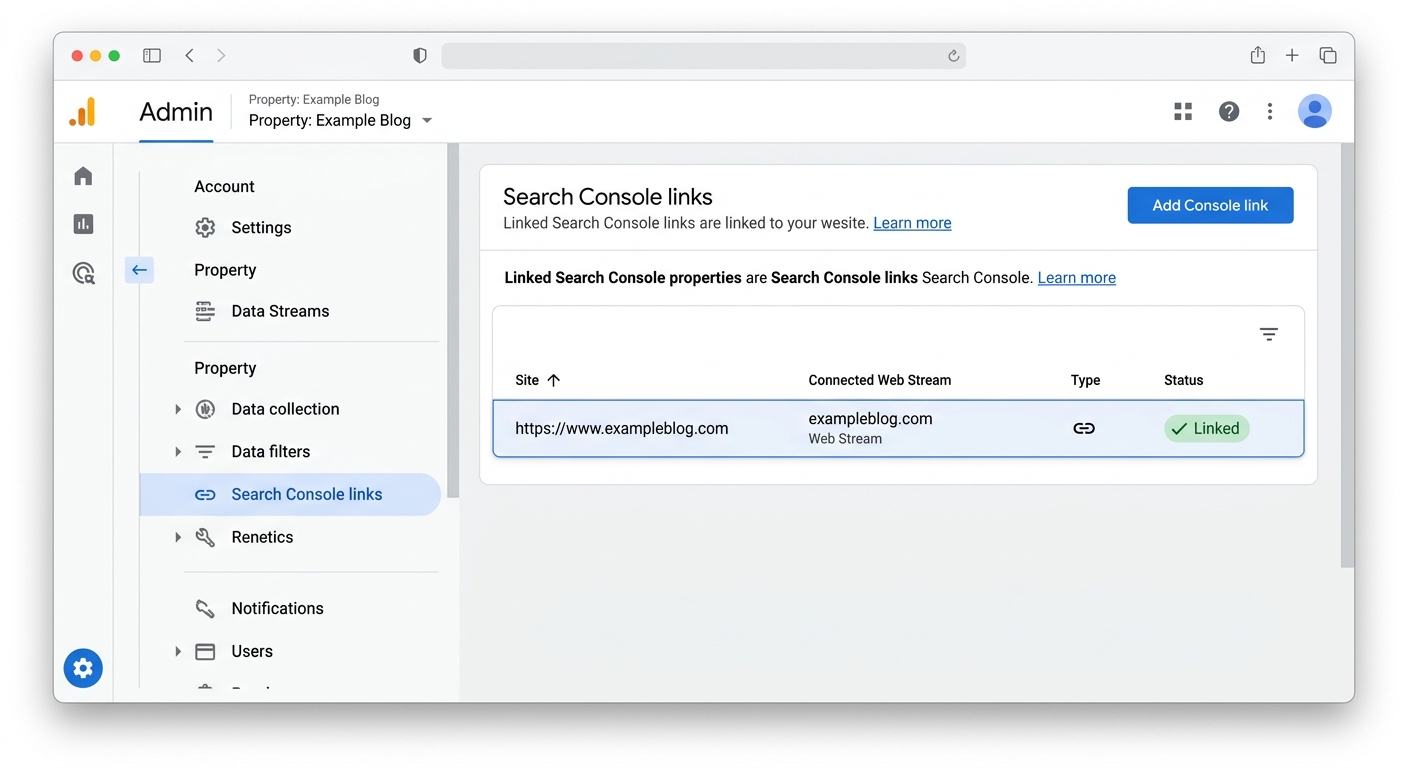Click the Analytics logo
This screenshot has width=1408, height=768.
(x=83, y=112)
